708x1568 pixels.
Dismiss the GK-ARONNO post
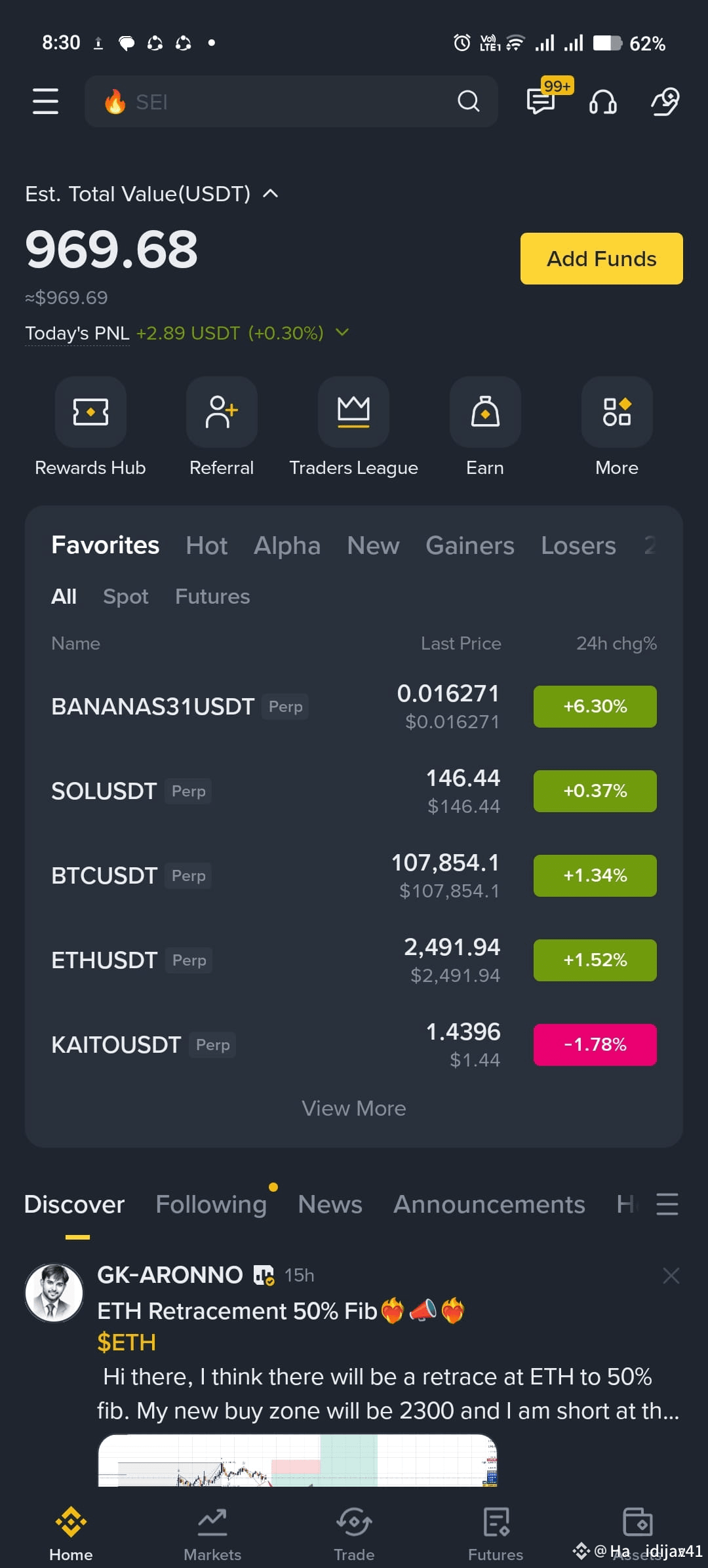671,1275
